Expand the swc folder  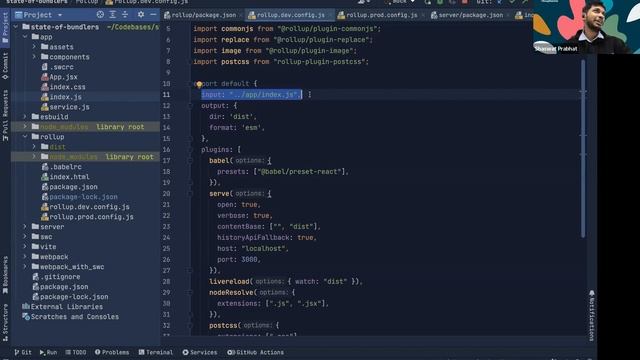tap(25, 237)
